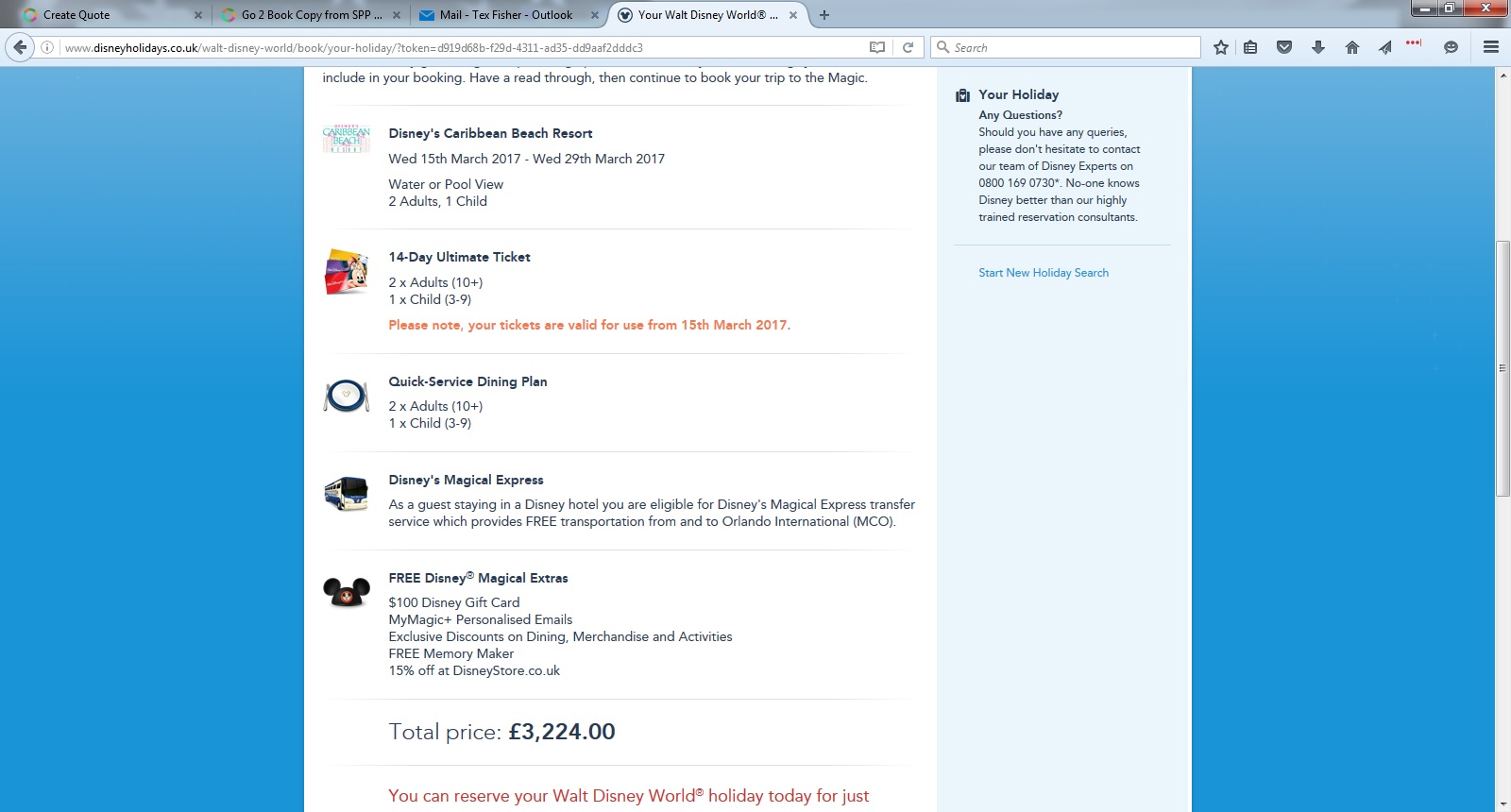Image resolution: width=1511 pixels, height=812 pixels.
Task: Open reader view from the address bar
Action: [x=877, y=47]
